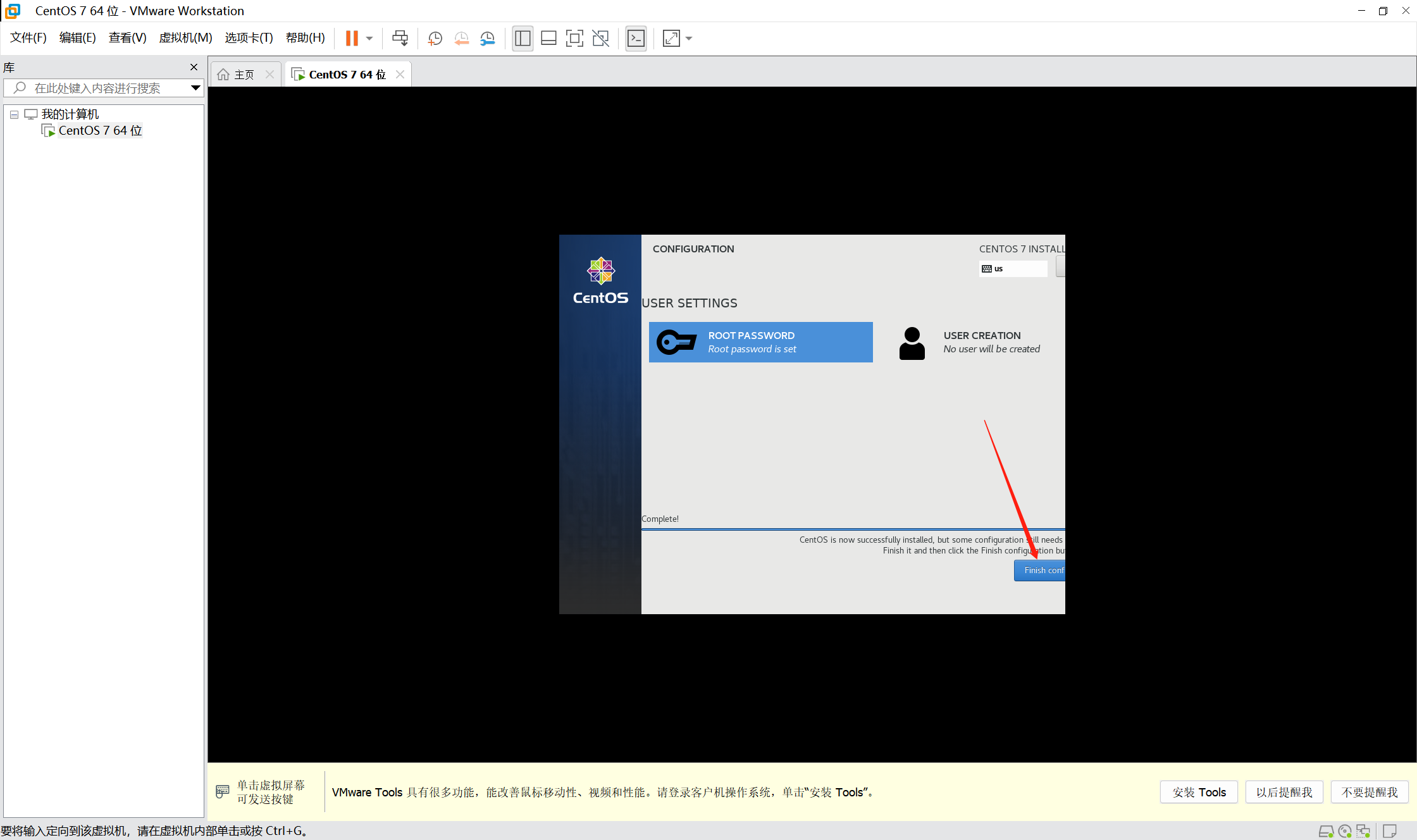The width and height of the screenshot is (1417, 840).
Task: Collapse the 我的计算机 tree node
Action: point(14,114)
